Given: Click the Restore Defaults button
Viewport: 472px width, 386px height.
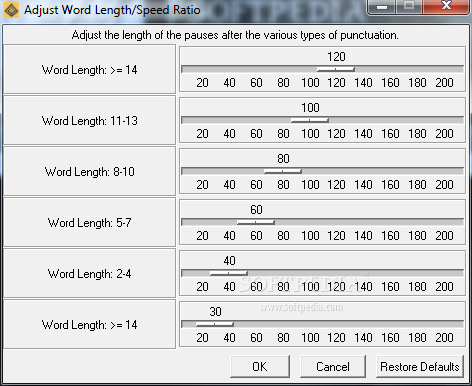Looking at the screenshot, I should click(x=420, y=367).
